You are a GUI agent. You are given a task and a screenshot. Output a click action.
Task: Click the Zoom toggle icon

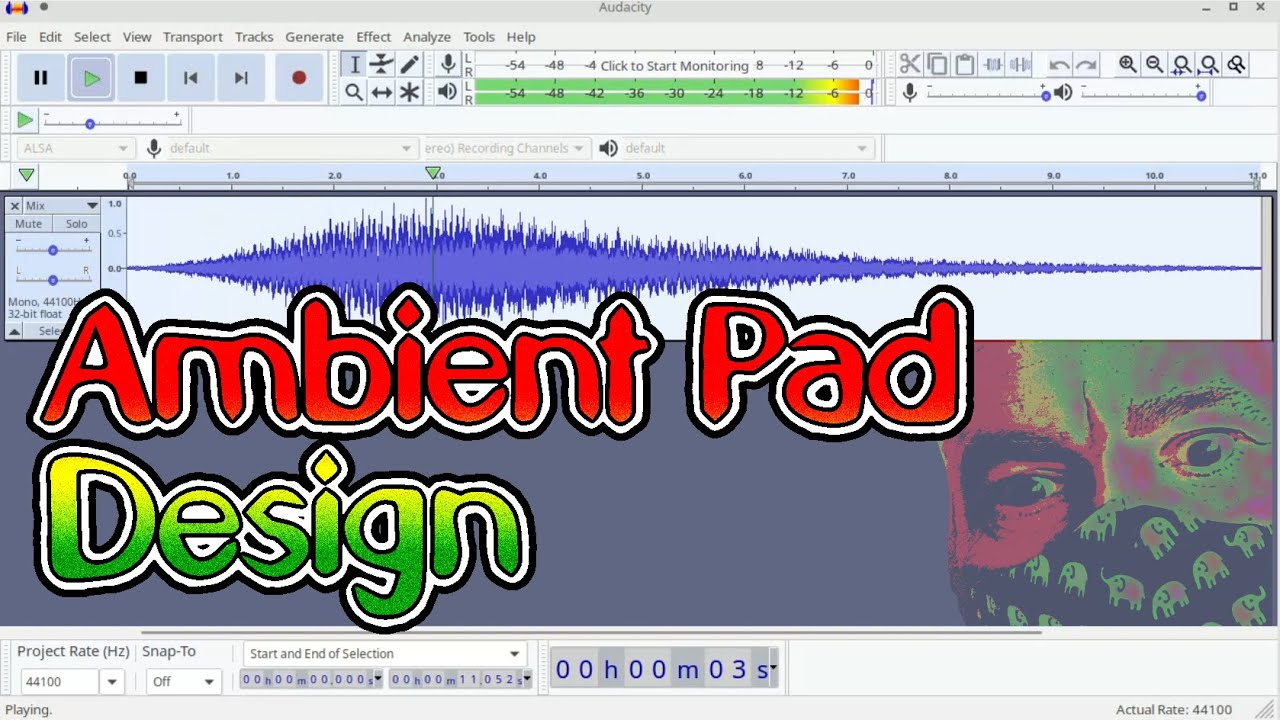[1237, 65]
